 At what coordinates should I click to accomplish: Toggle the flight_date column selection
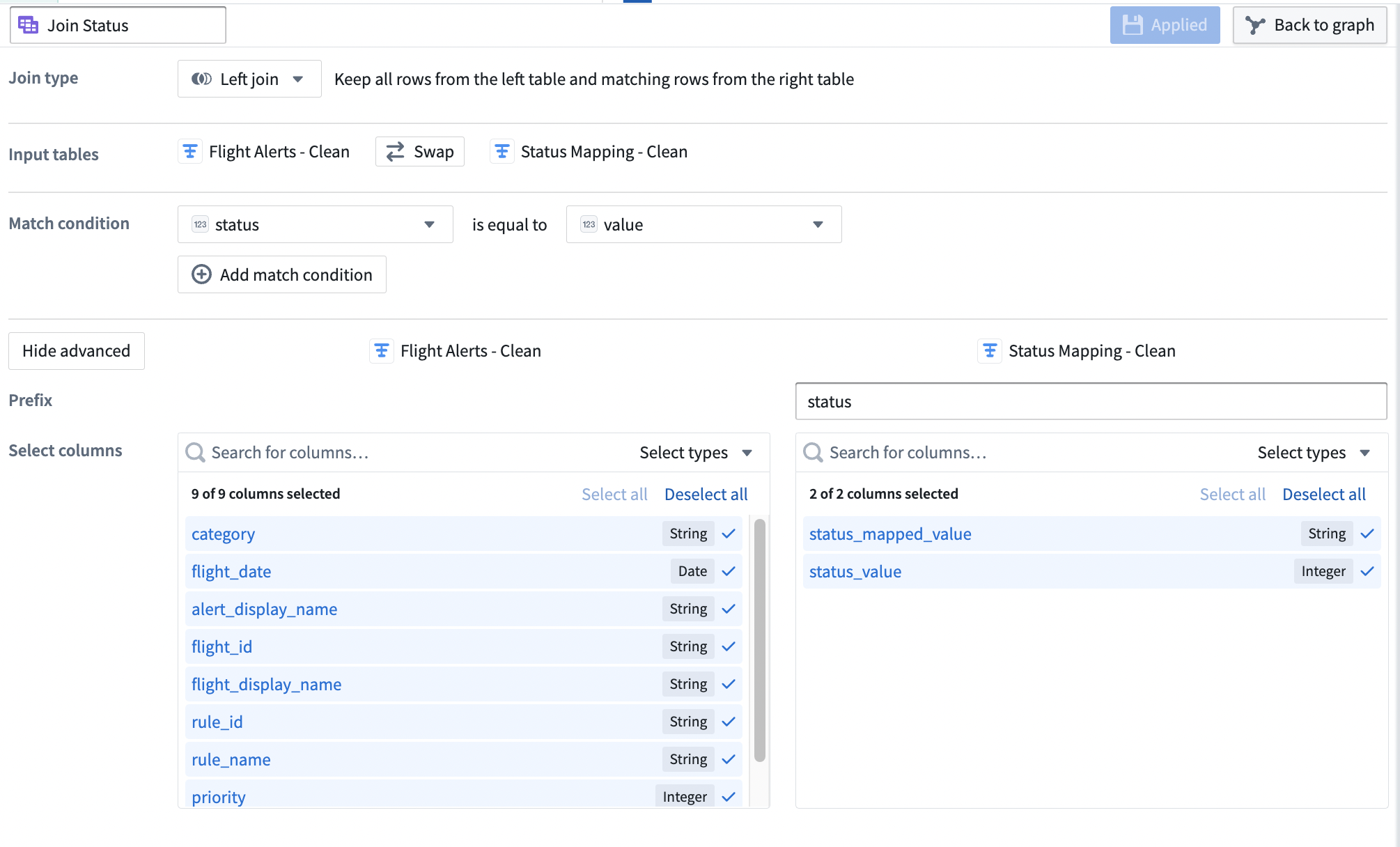(729, 572)
